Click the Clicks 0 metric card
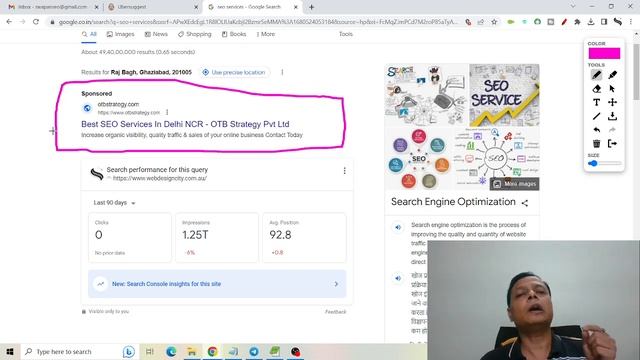This screenshot has width=640, height=360. click(x=130, y=238)
